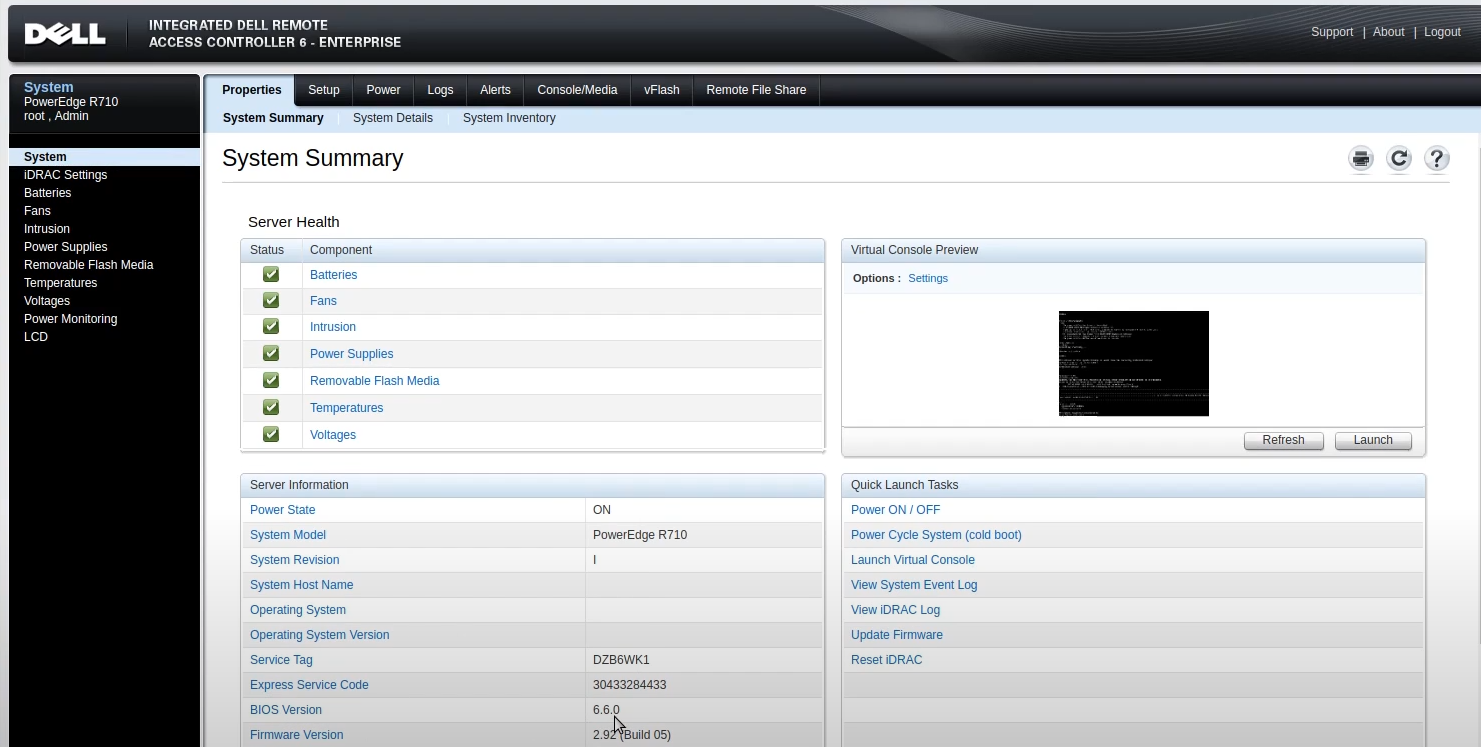
Task: Click View iDRAC Log
Action: pos(895,610)
